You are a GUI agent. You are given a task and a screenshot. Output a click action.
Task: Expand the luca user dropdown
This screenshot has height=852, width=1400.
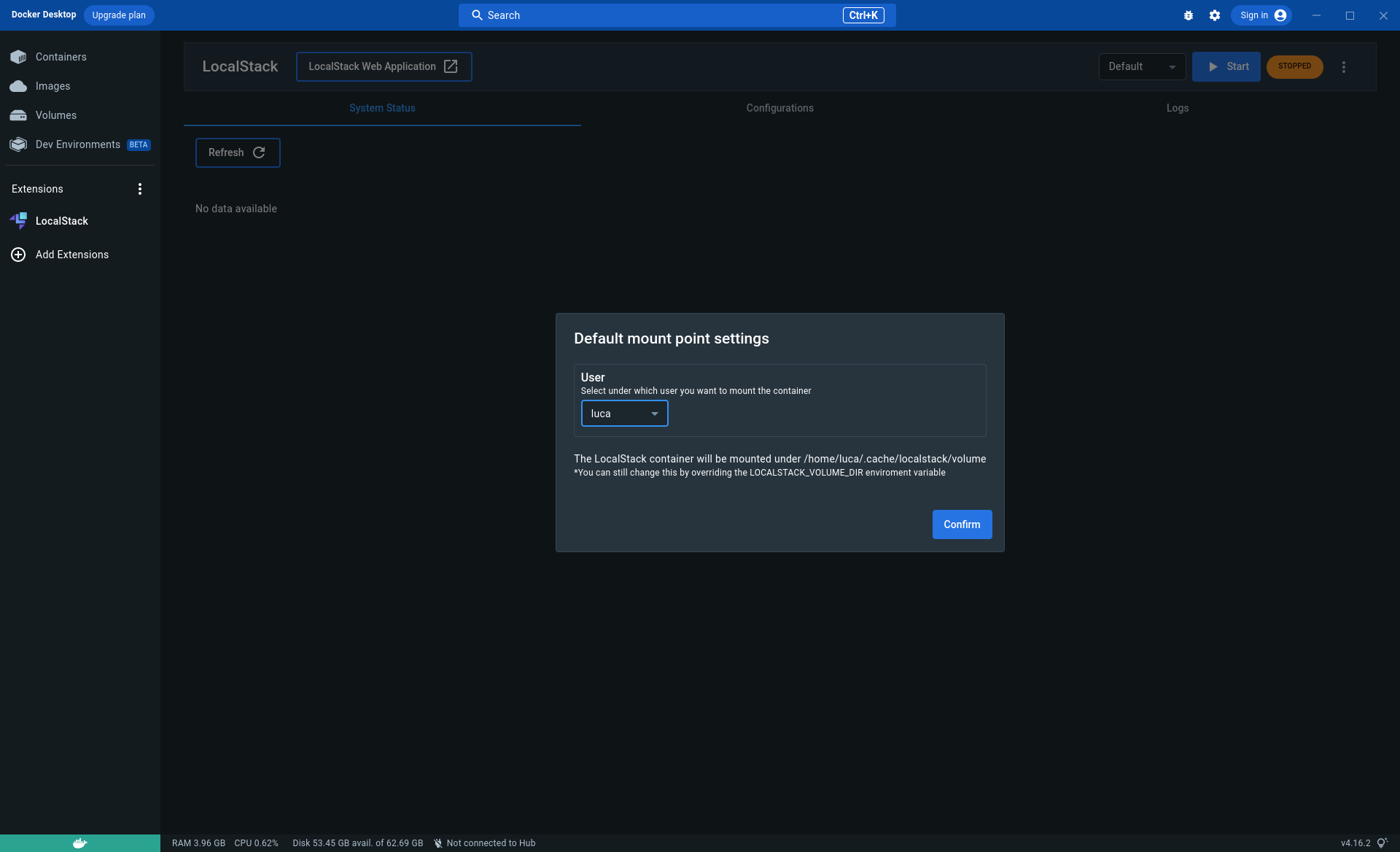[624, 414]
